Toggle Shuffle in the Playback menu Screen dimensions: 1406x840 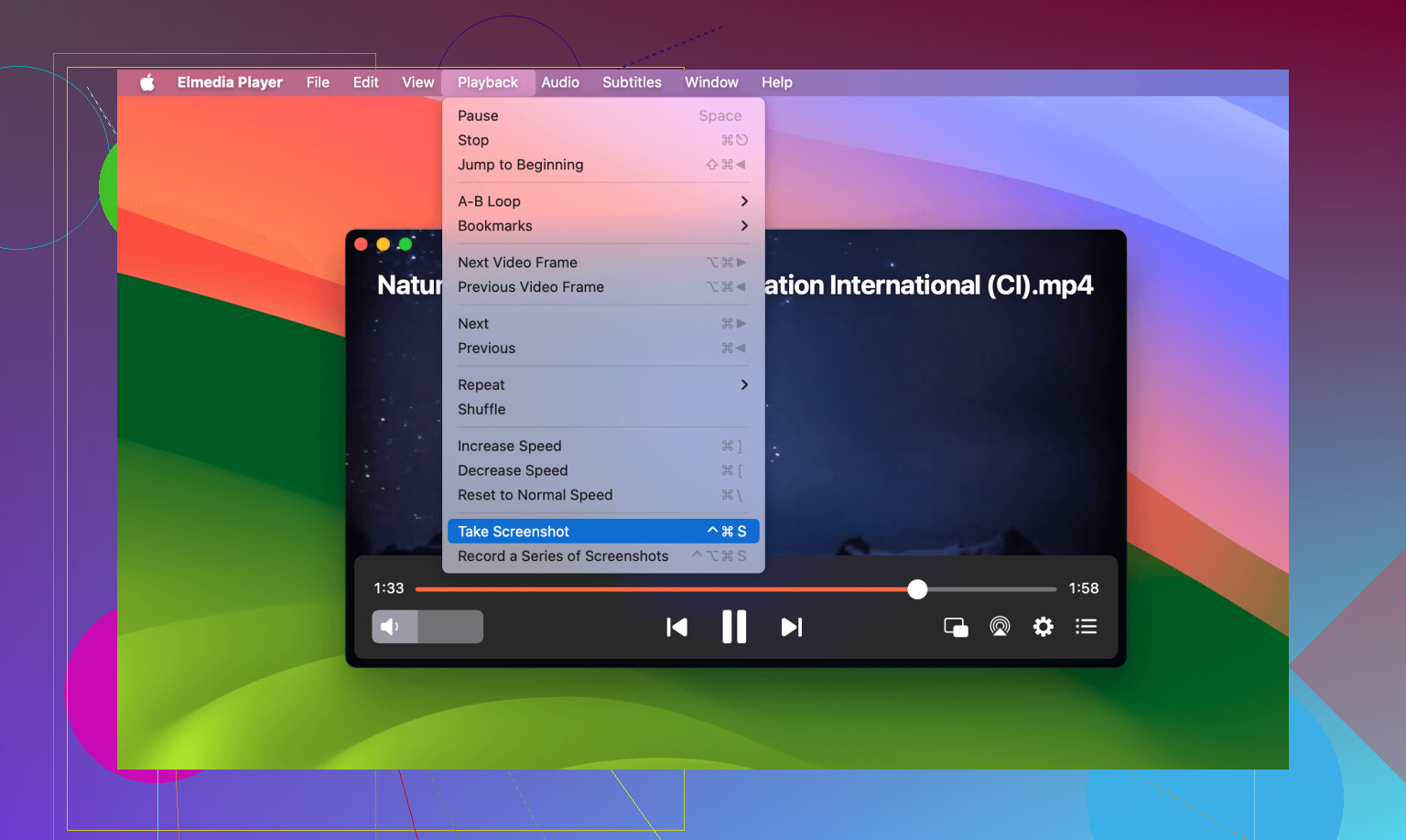pos(603,410)
